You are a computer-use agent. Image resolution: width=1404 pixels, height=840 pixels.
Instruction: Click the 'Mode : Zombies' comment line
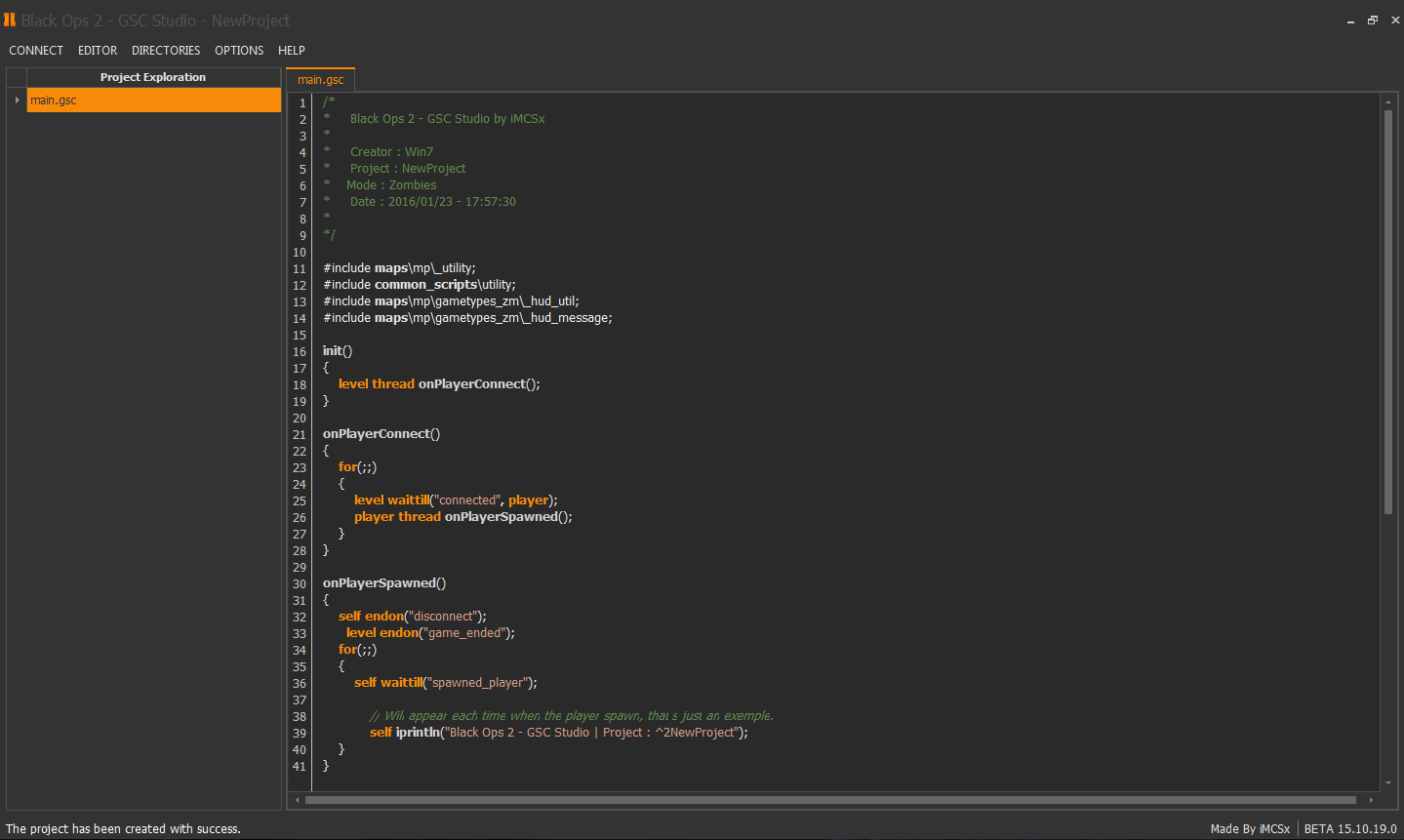391,185
